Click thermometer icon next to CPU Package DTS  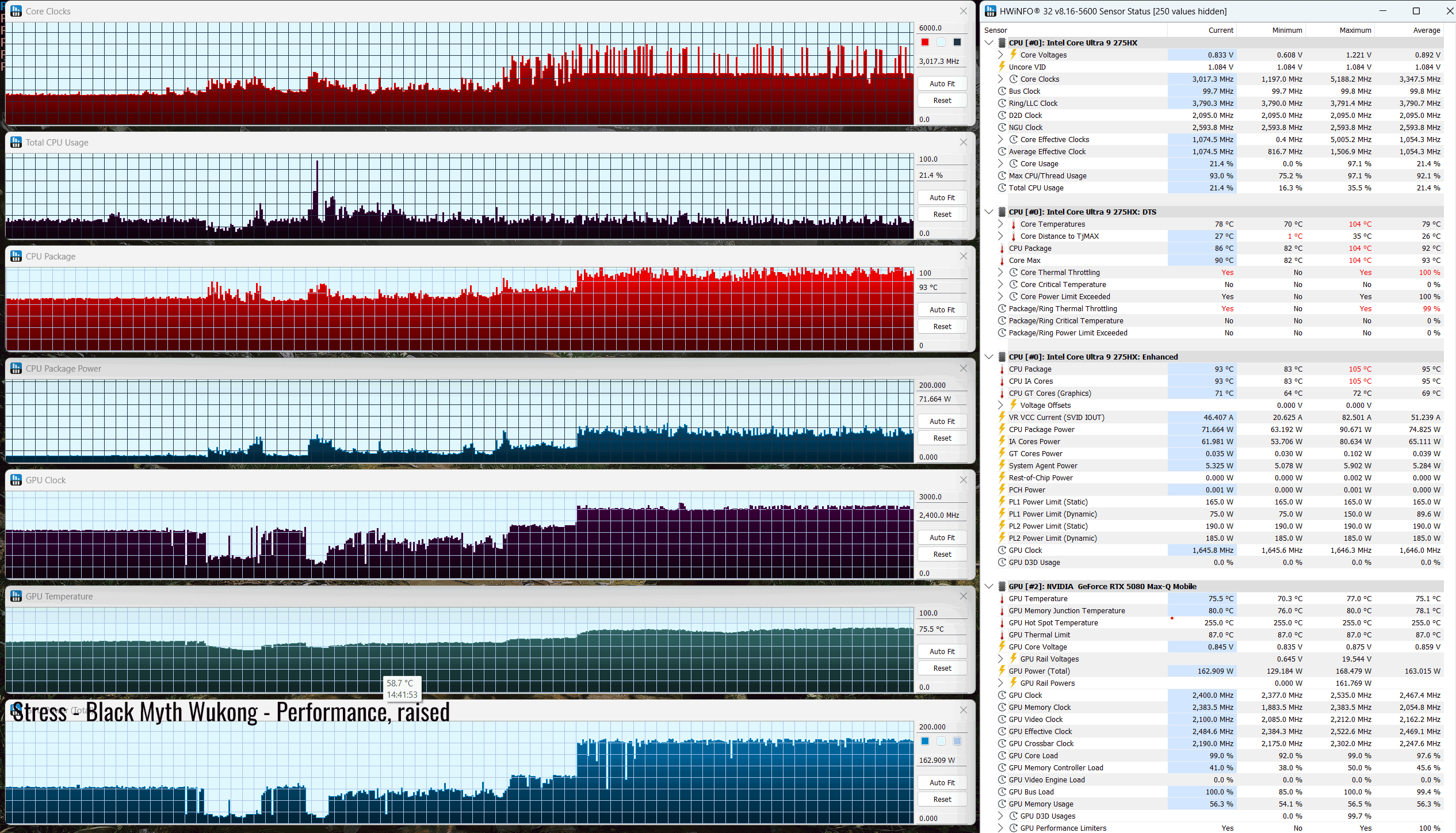1002,248
